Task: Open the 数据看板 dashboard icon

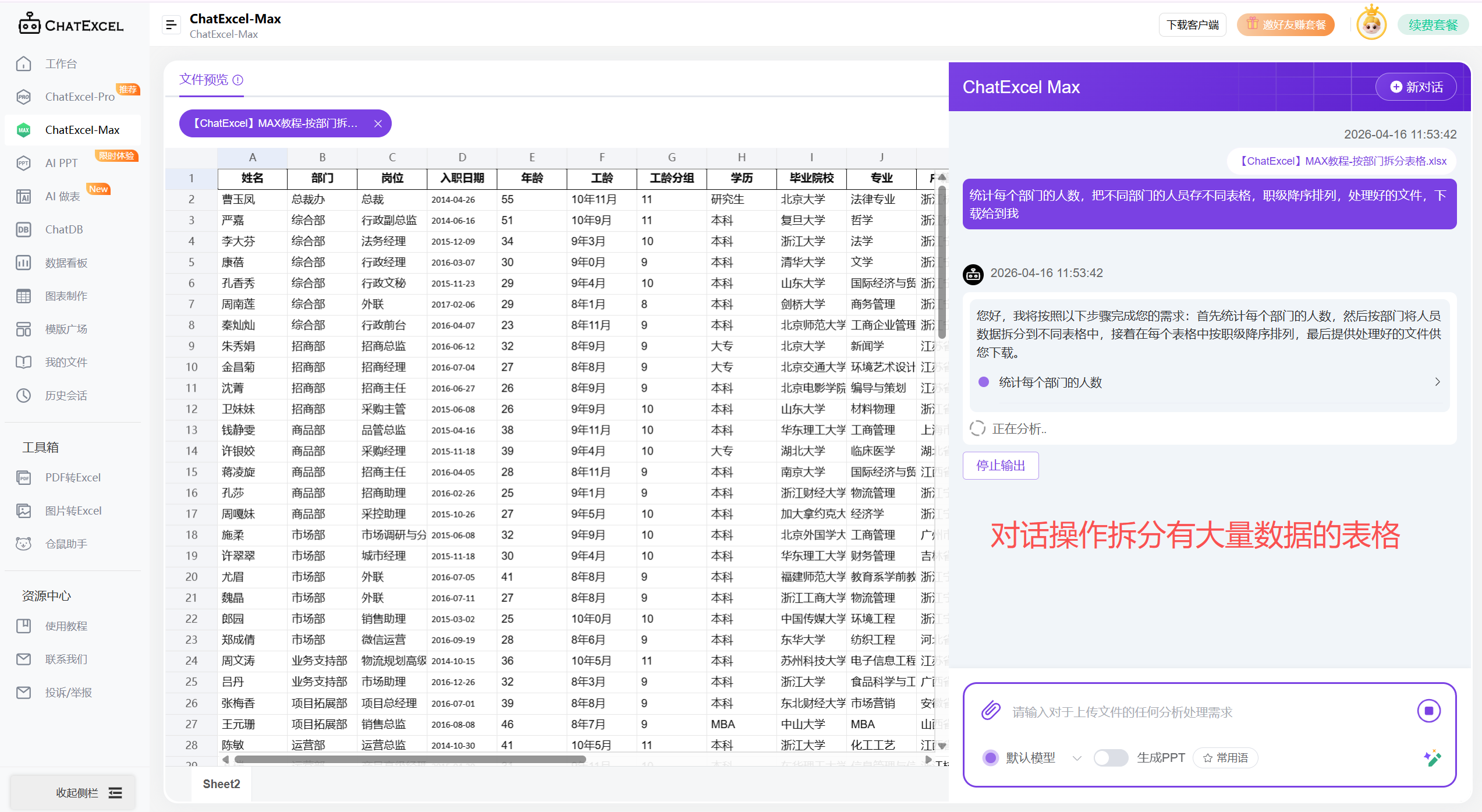Action: (x=23, y=263)
